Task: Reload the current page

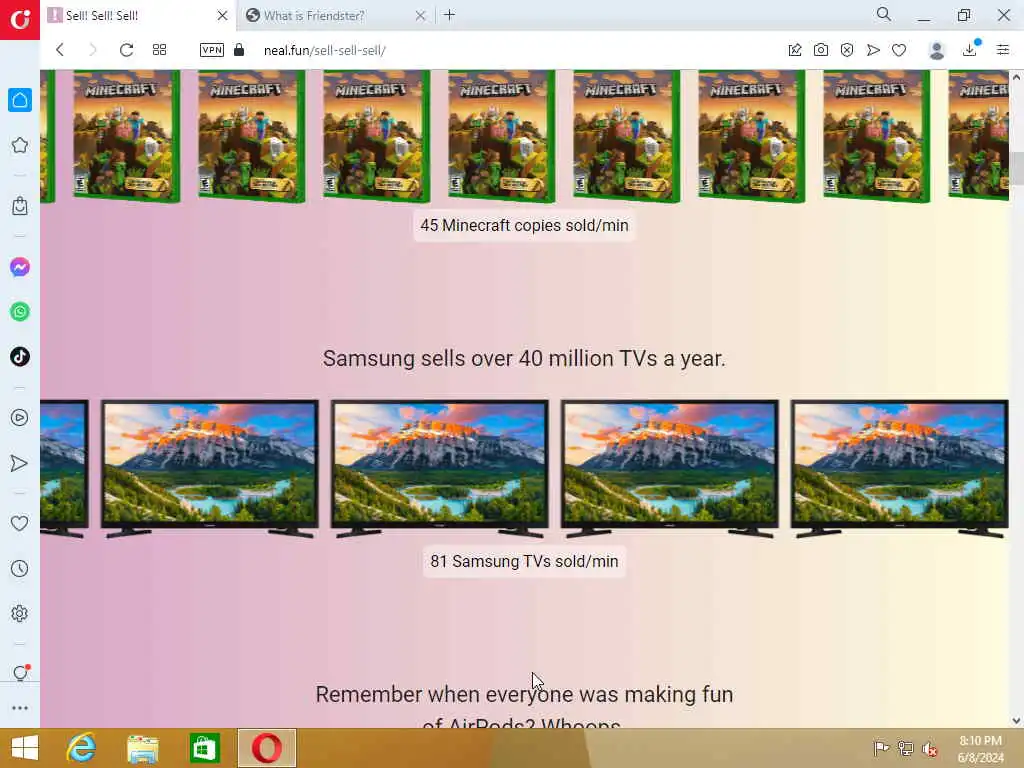Action: point(126,50)
